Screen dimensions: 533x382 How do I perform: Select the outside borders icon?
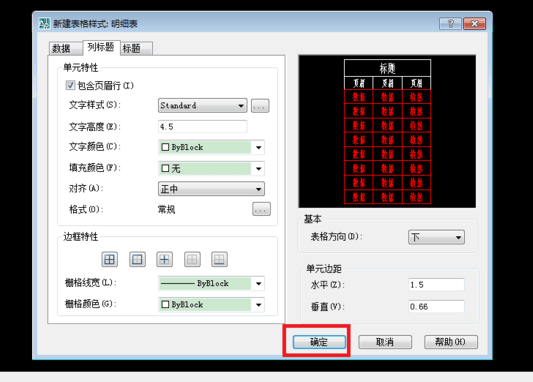click(x=137, y=260)
